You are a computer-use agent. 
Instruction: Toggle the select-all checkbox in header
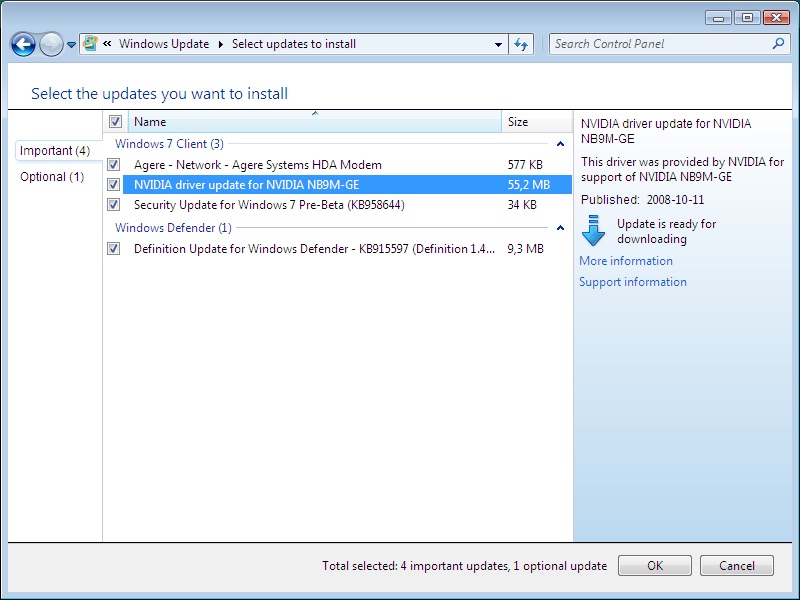[115, 121]
